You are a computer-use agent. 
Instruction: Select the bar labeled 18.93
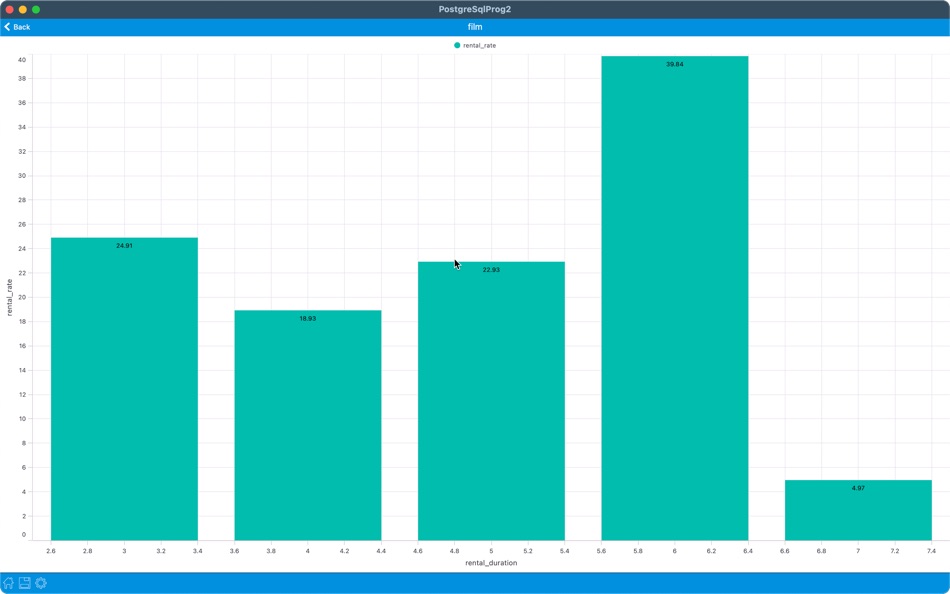[308, 425]
